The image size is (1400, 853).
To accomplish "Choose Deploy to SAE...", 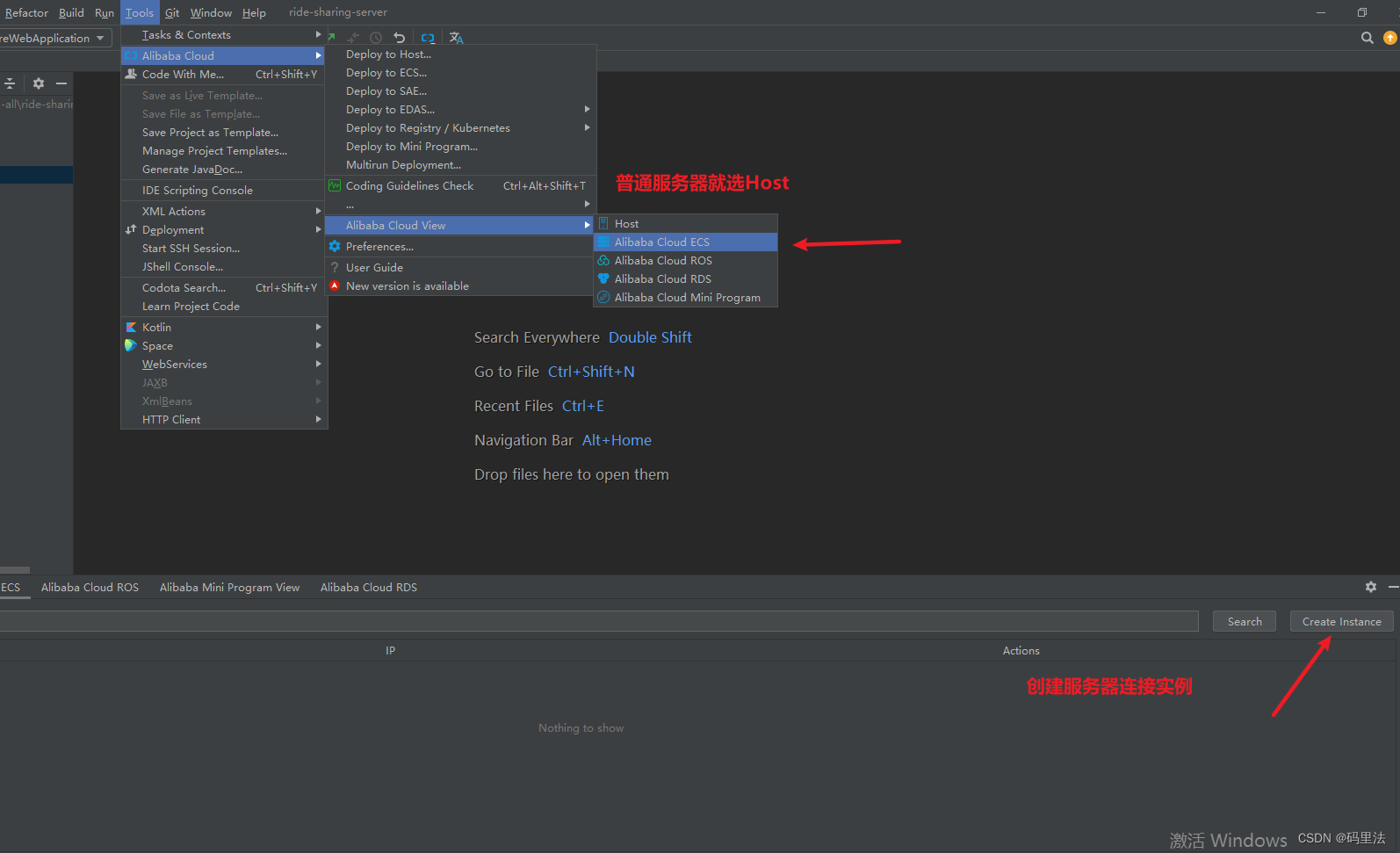I will point(460,91).
